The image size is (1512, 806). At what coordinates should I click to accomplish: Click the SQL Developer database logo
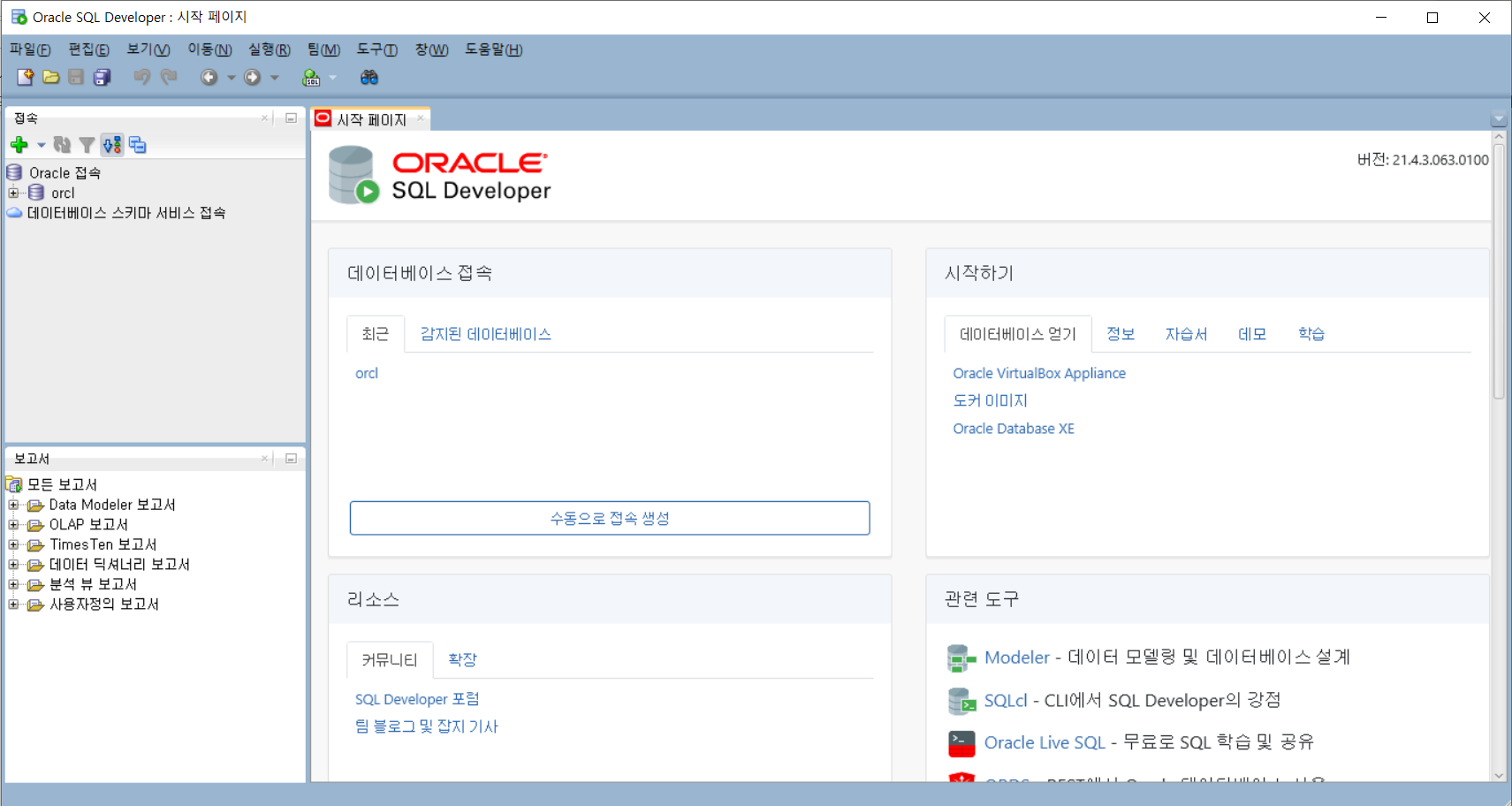click(x=354, y=175)
